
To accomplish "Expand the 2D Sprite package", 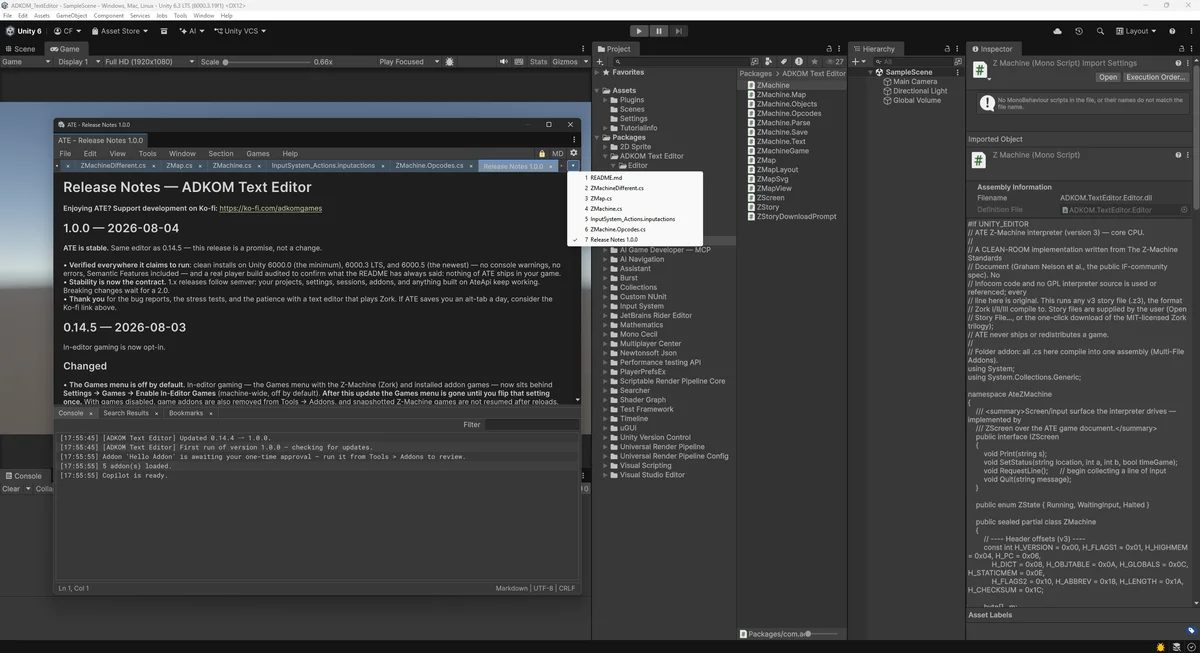I will pyautogui.click(x=606, y=147).
